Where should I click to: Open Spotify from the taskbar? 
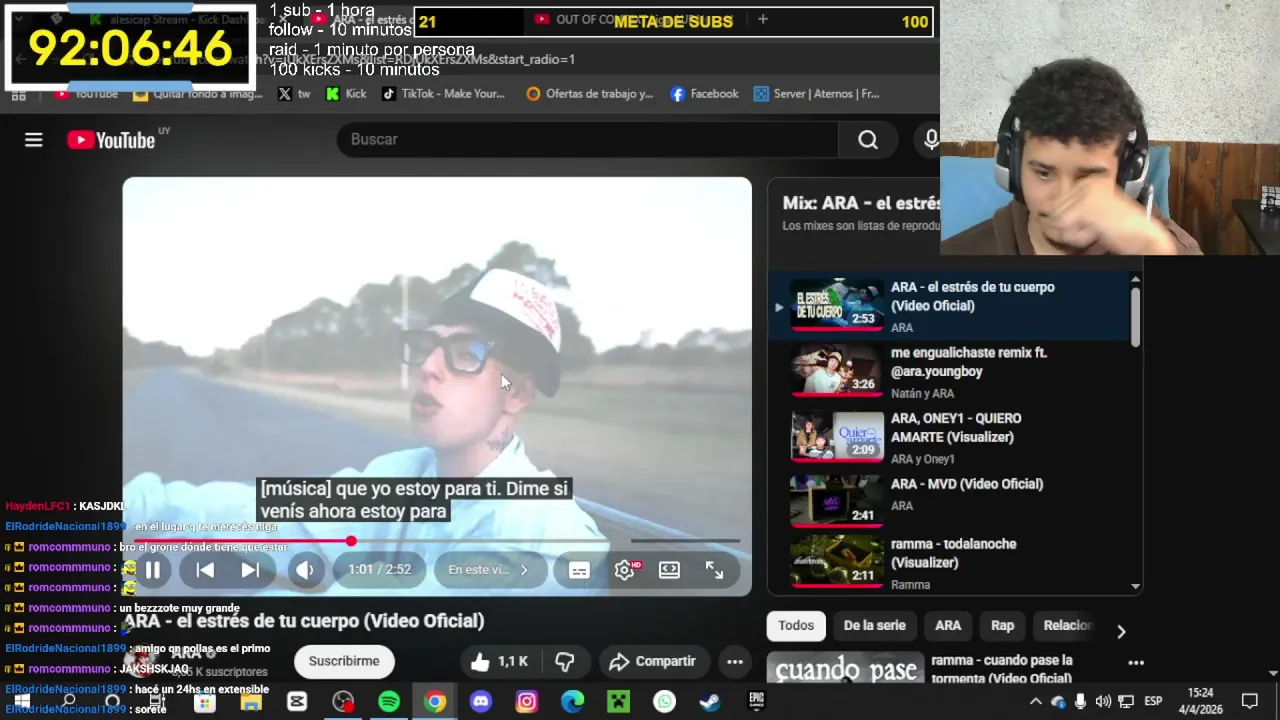pos(389,702)
